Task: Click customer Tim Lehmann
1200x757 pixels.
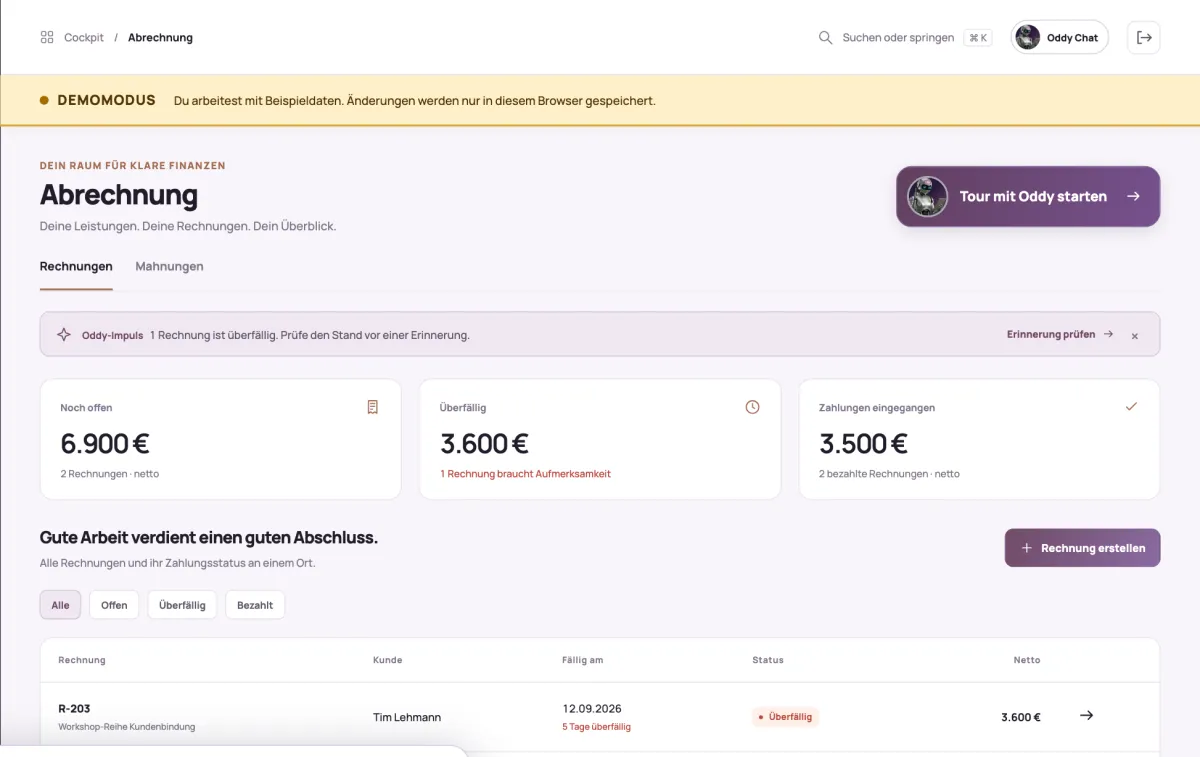Action: [x=407, y=717]
